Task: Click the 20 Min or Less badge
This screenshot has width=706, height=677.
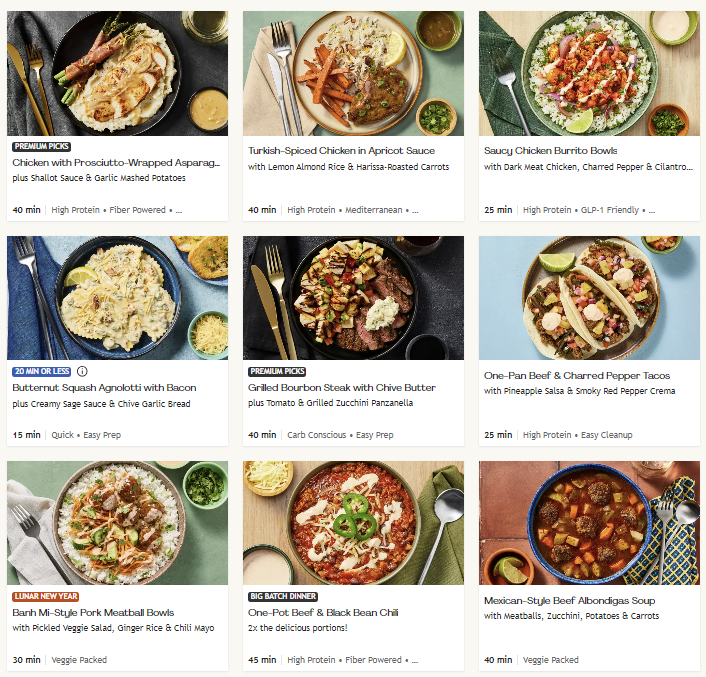Action: [x=42, y=371]
